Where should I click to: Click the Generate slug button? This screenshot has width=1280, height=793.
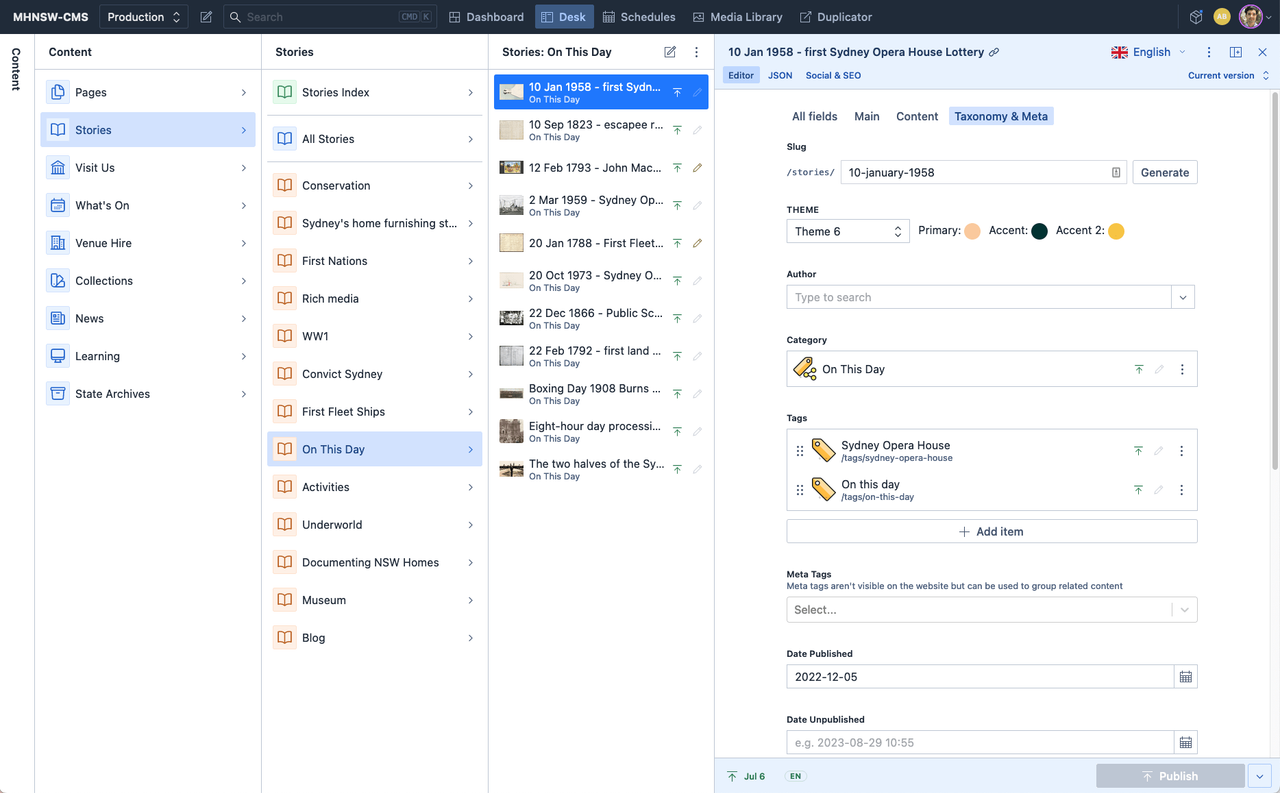point(1165,172)
